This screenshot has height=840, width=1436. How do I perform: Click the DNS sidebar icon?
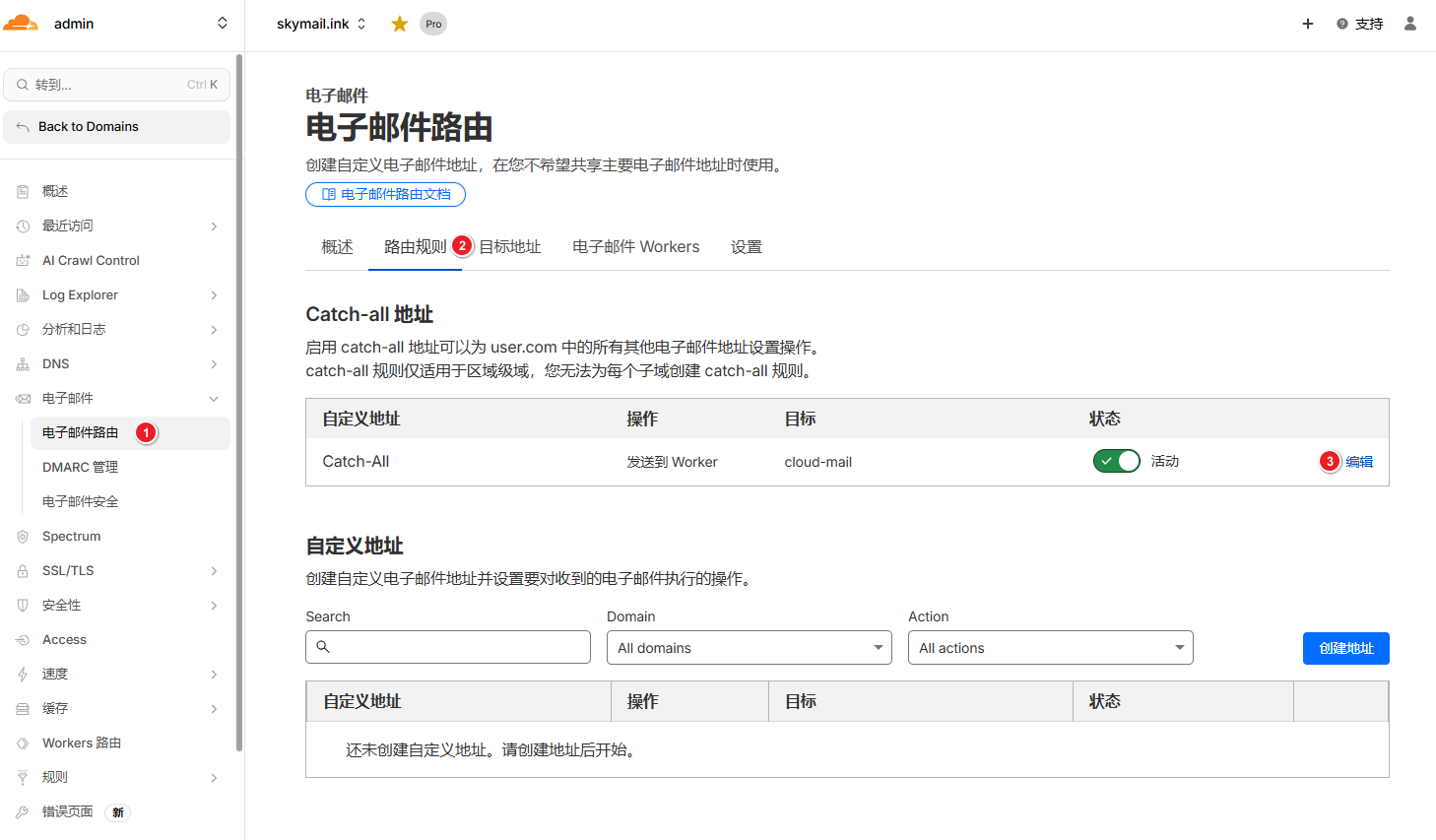(x=23, y=364)
